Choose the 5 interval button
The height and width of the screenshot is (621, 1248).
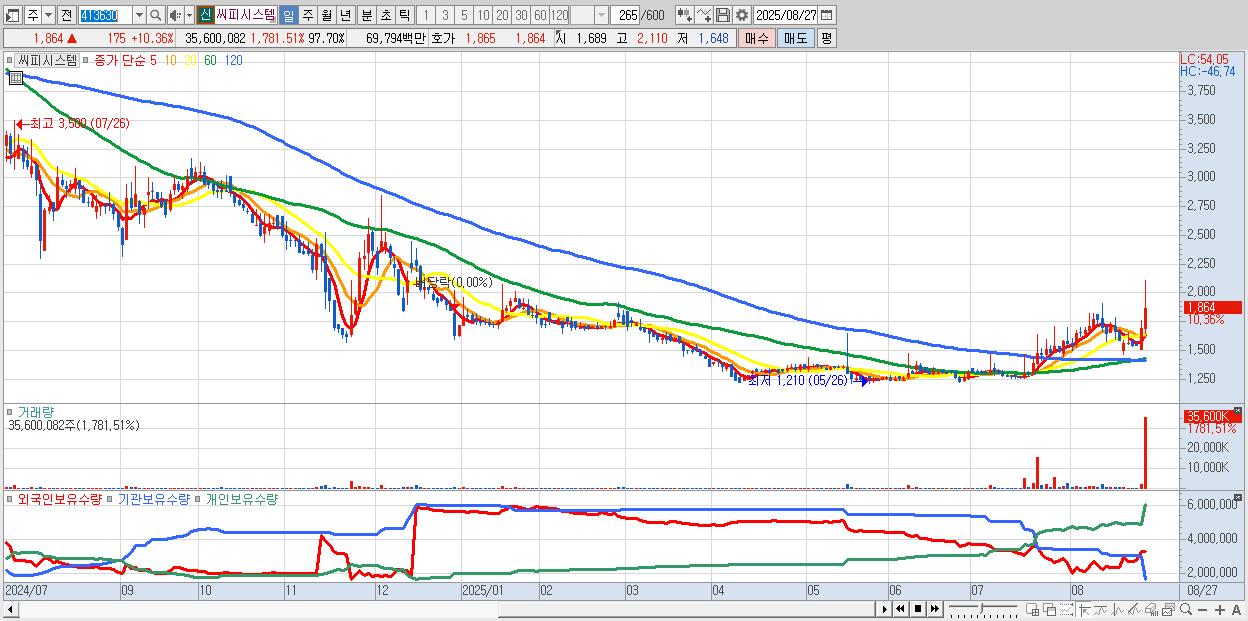point(464,15)
